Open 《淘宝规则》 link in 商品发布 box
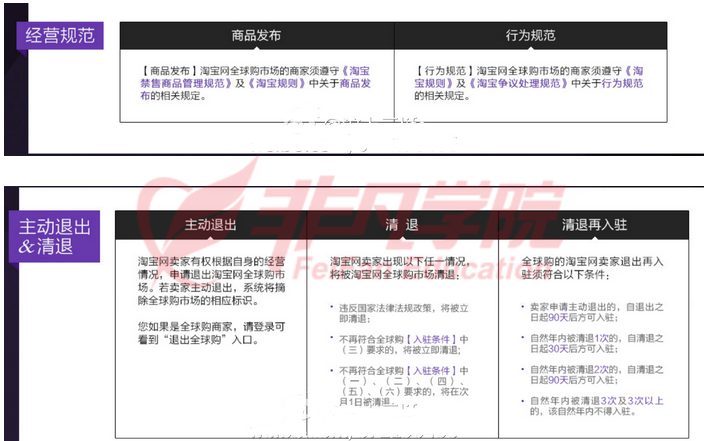The image size is (706, 441). click(x=276, y=83)
